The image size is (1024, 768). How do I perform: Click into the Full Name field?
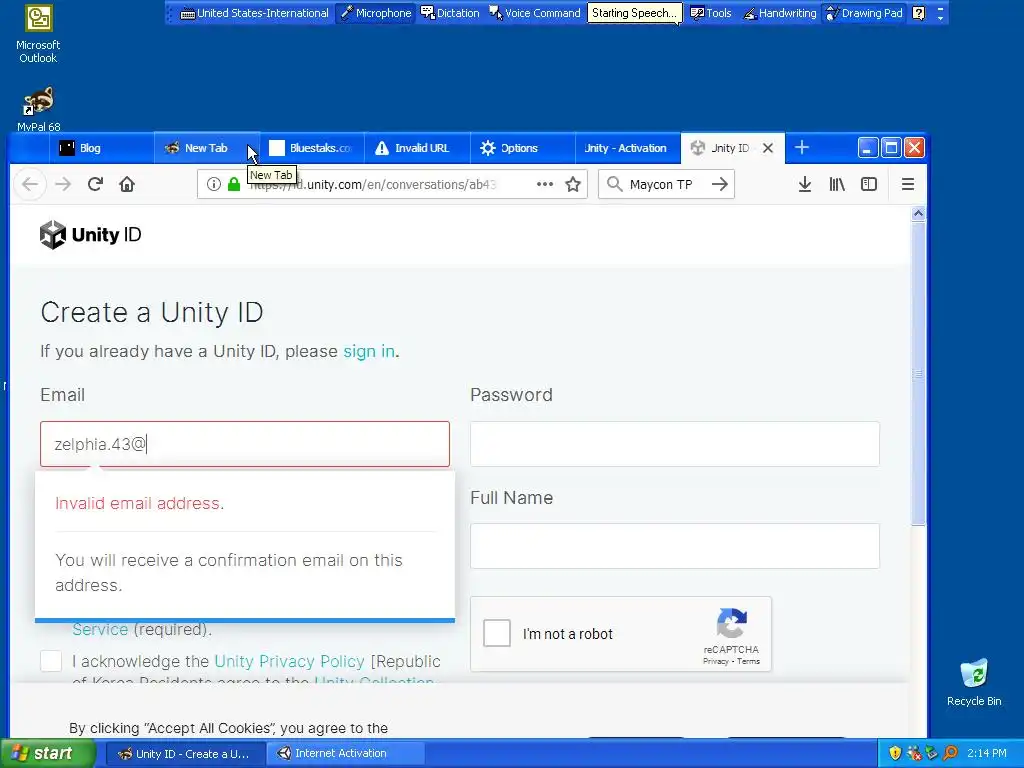[x=675, y=546]
